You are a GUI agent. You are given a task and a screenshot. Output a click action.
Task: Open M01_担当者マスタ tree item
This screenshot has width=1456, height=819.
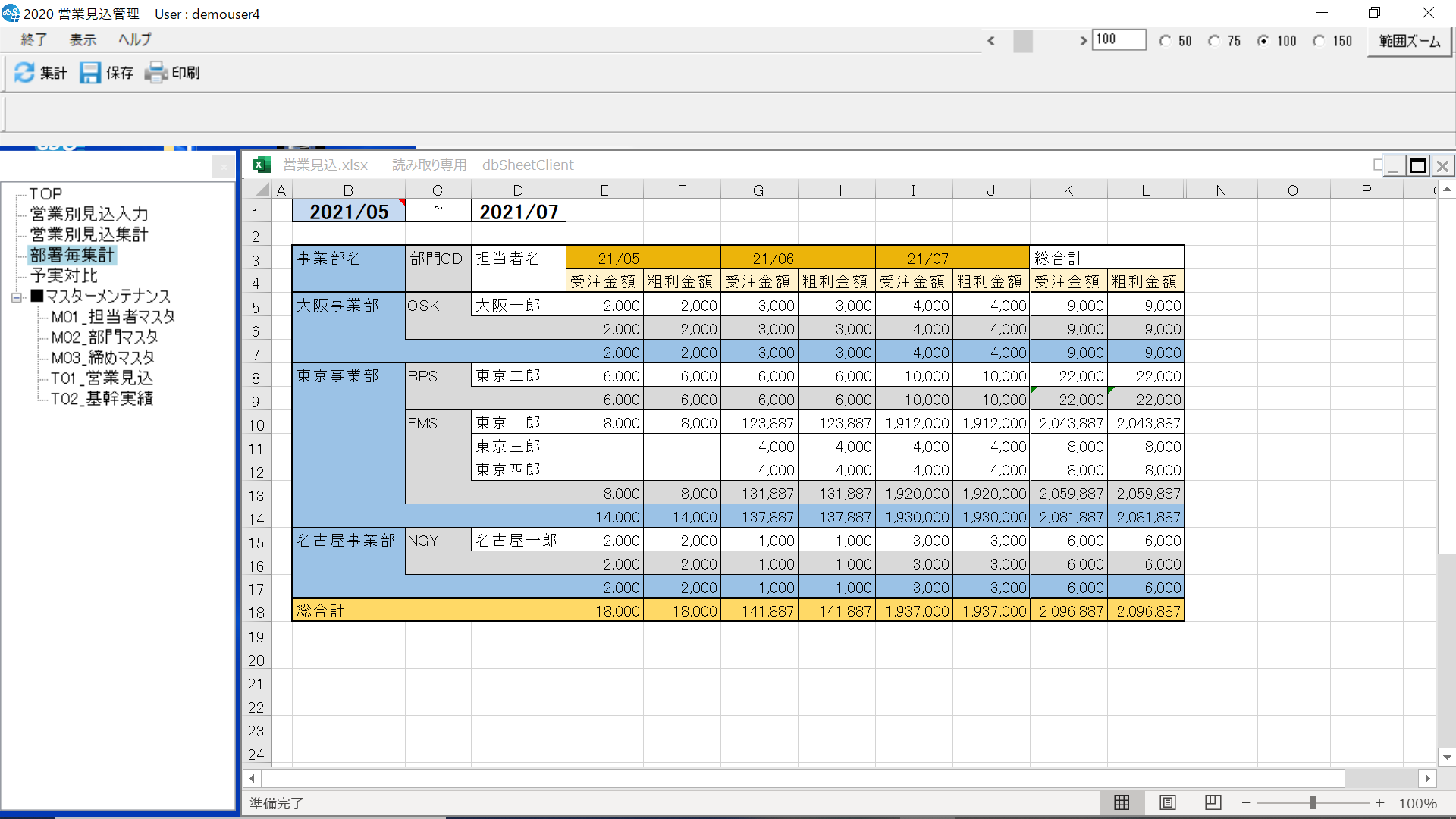113,317
